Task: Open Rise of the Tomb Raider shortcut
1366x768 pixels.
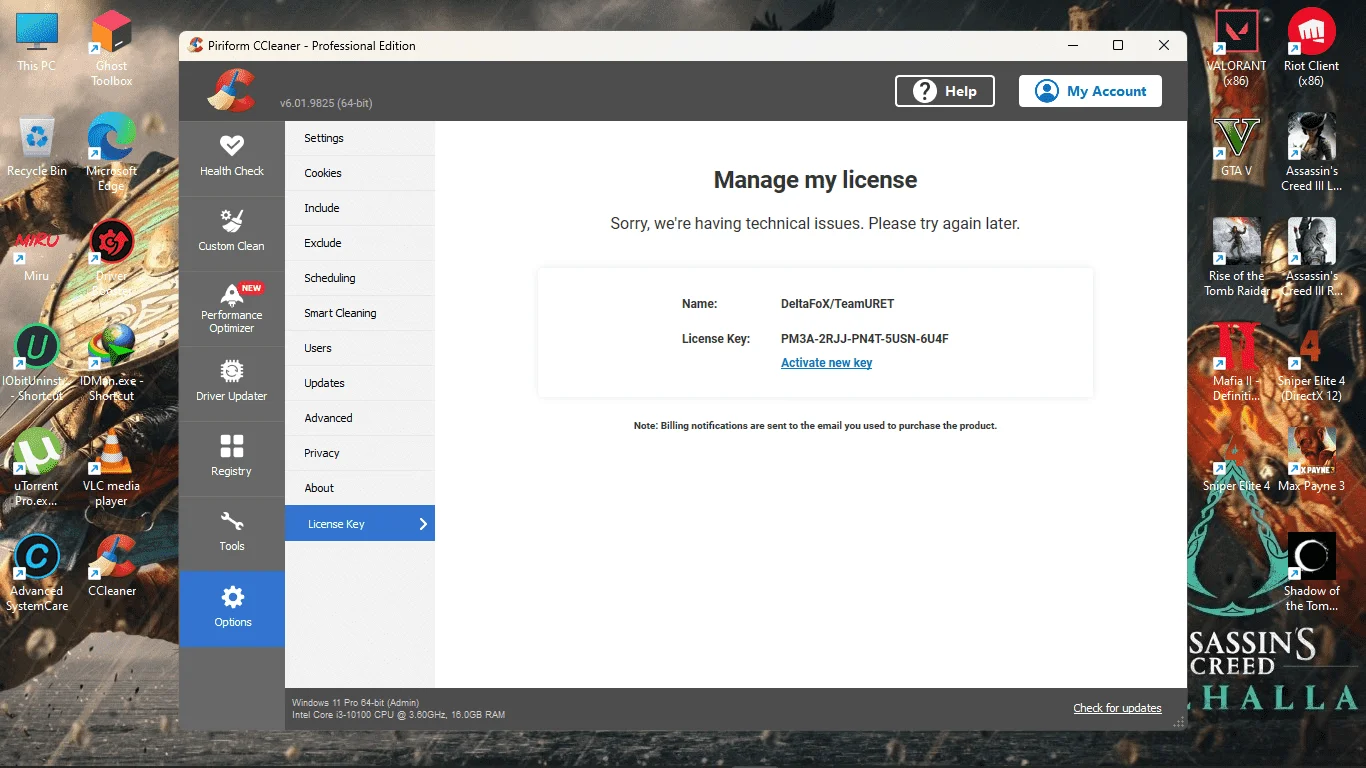Action: [1237, 258]
